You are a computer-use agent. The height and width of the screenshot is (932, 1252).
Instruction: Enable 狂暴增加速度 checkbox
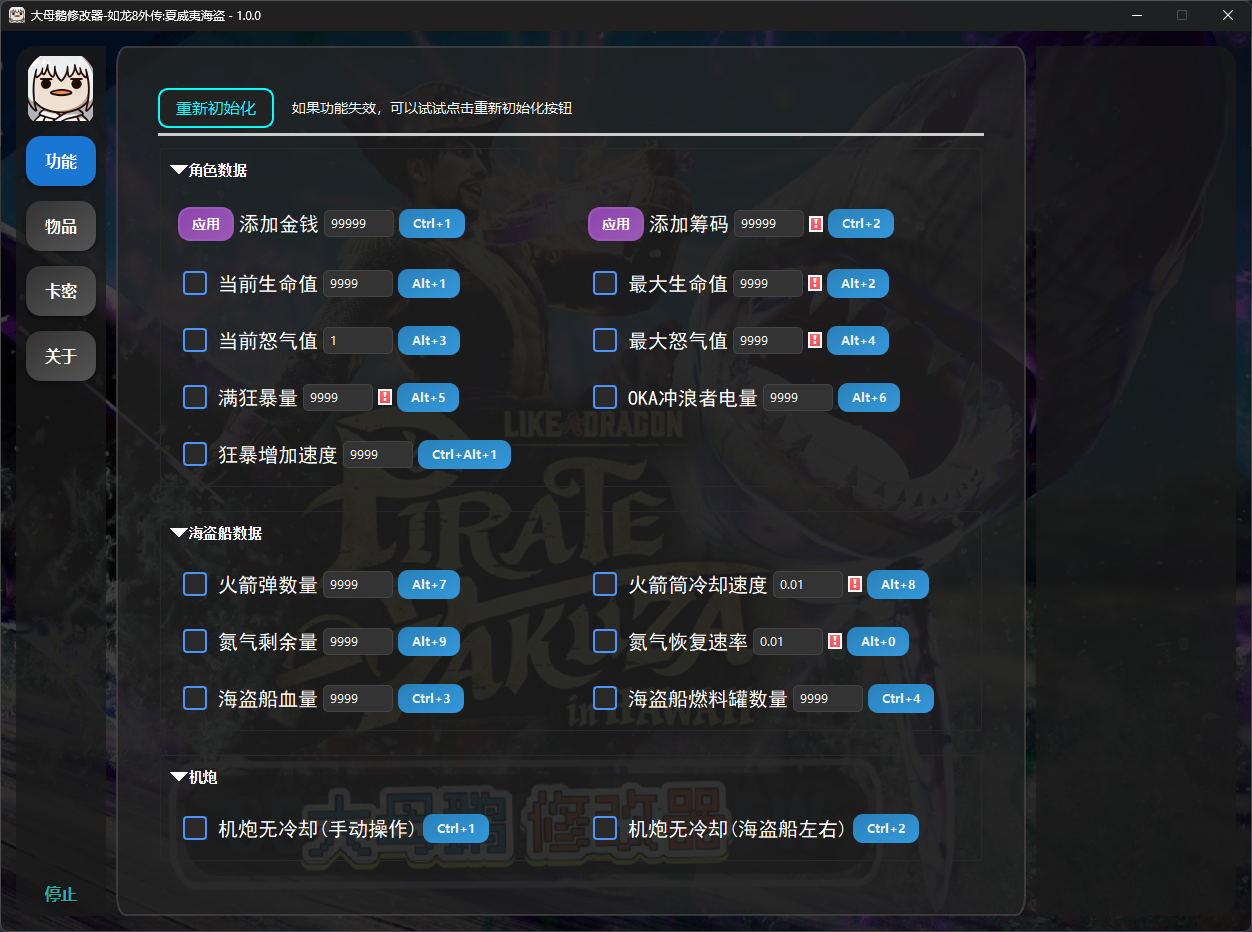coord(195,454)
